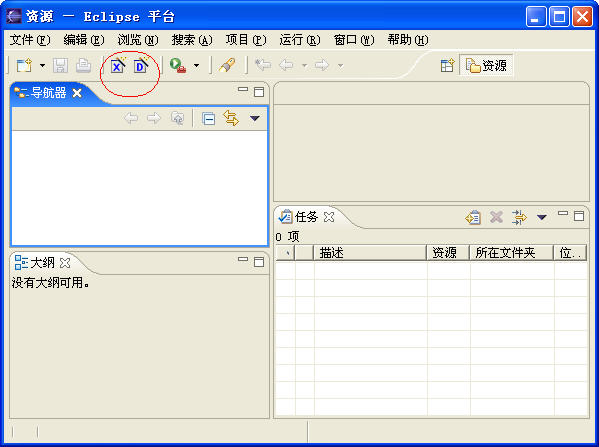
Task: Click the XML file wizard icon
Action: pos(118,66)
